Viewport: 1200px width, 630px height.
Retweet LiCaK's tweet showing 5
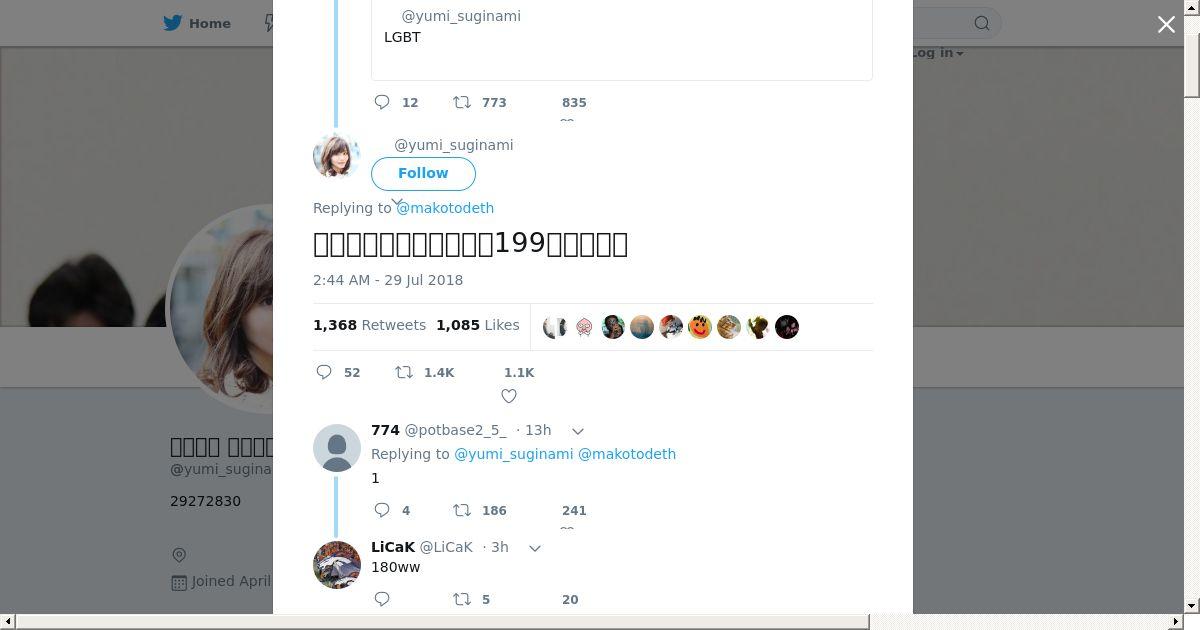pyautogui.click(x=462, y=599)
